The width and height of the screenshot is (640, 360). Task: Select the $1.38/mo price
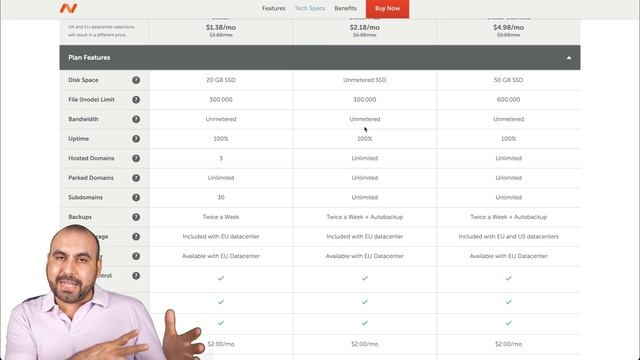(221, 27)
